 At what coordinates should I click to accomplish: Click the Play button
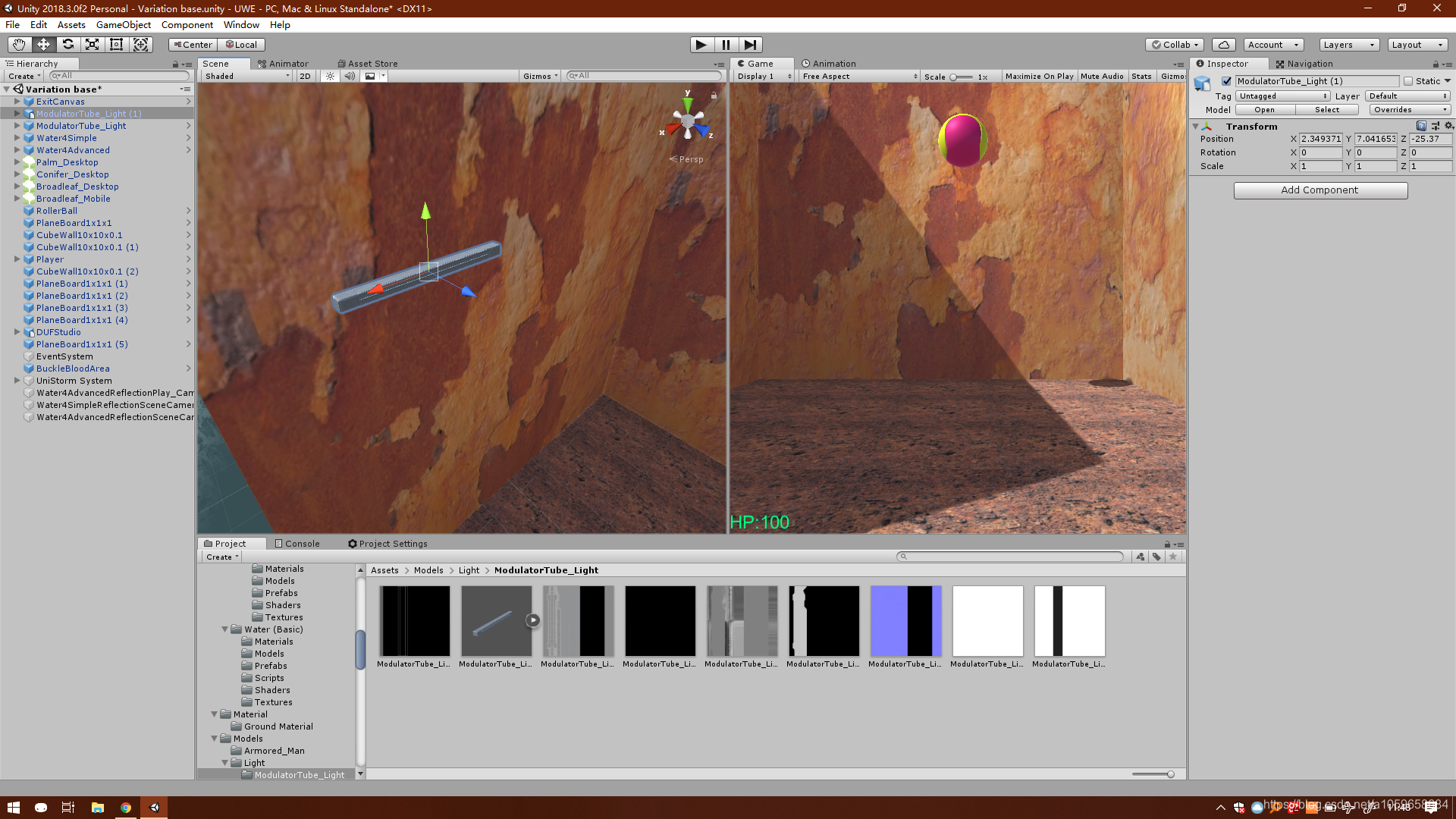tap(701, 45)
